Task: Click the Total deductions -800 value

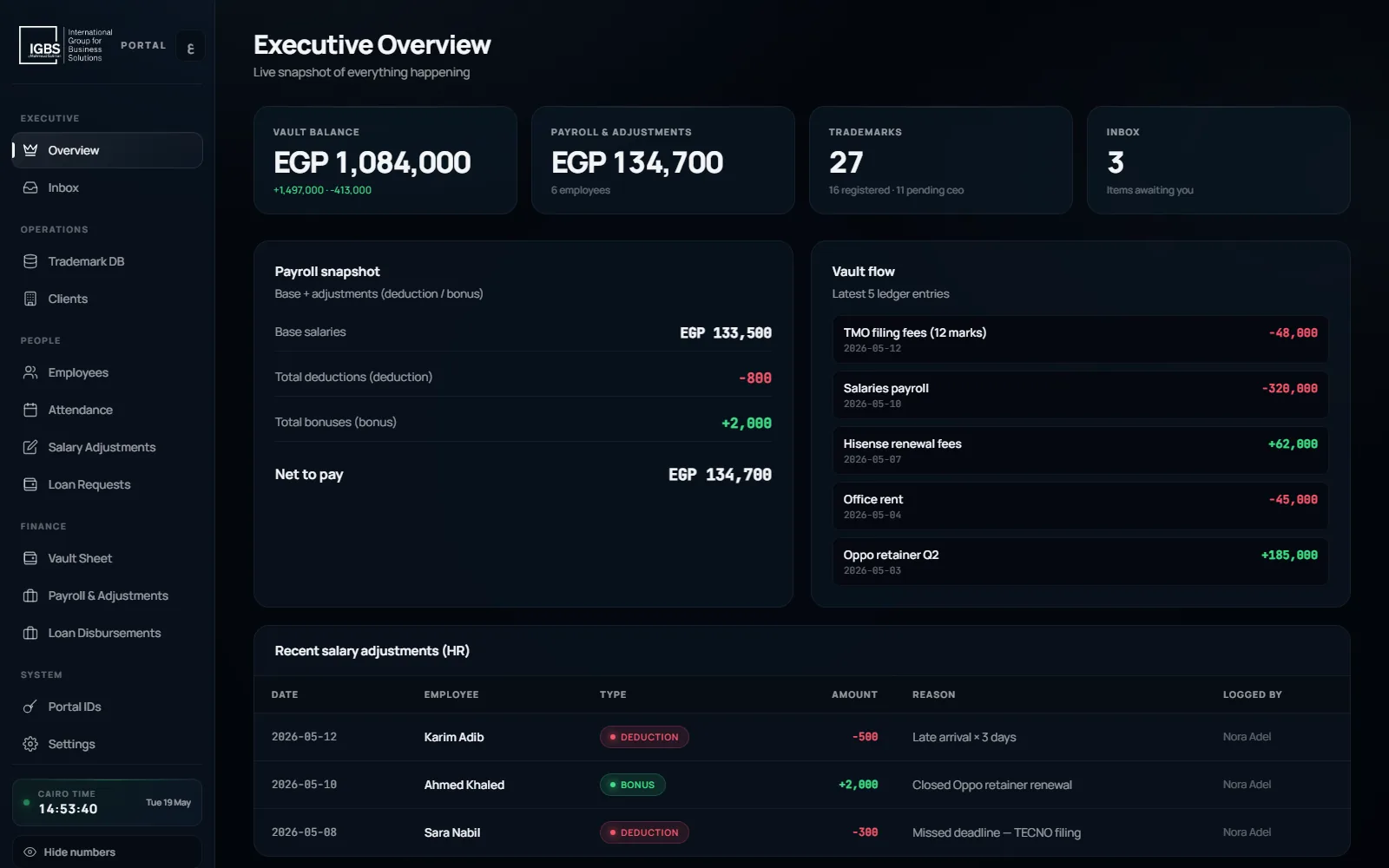Action: click(x=755, y=378)
